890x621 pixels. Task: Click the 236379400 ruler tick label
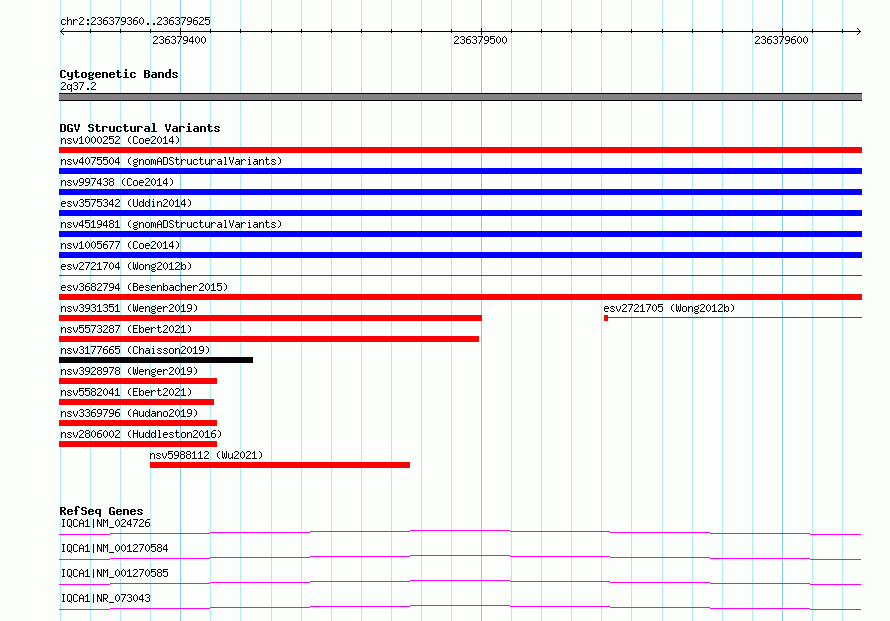click(179, 40)
